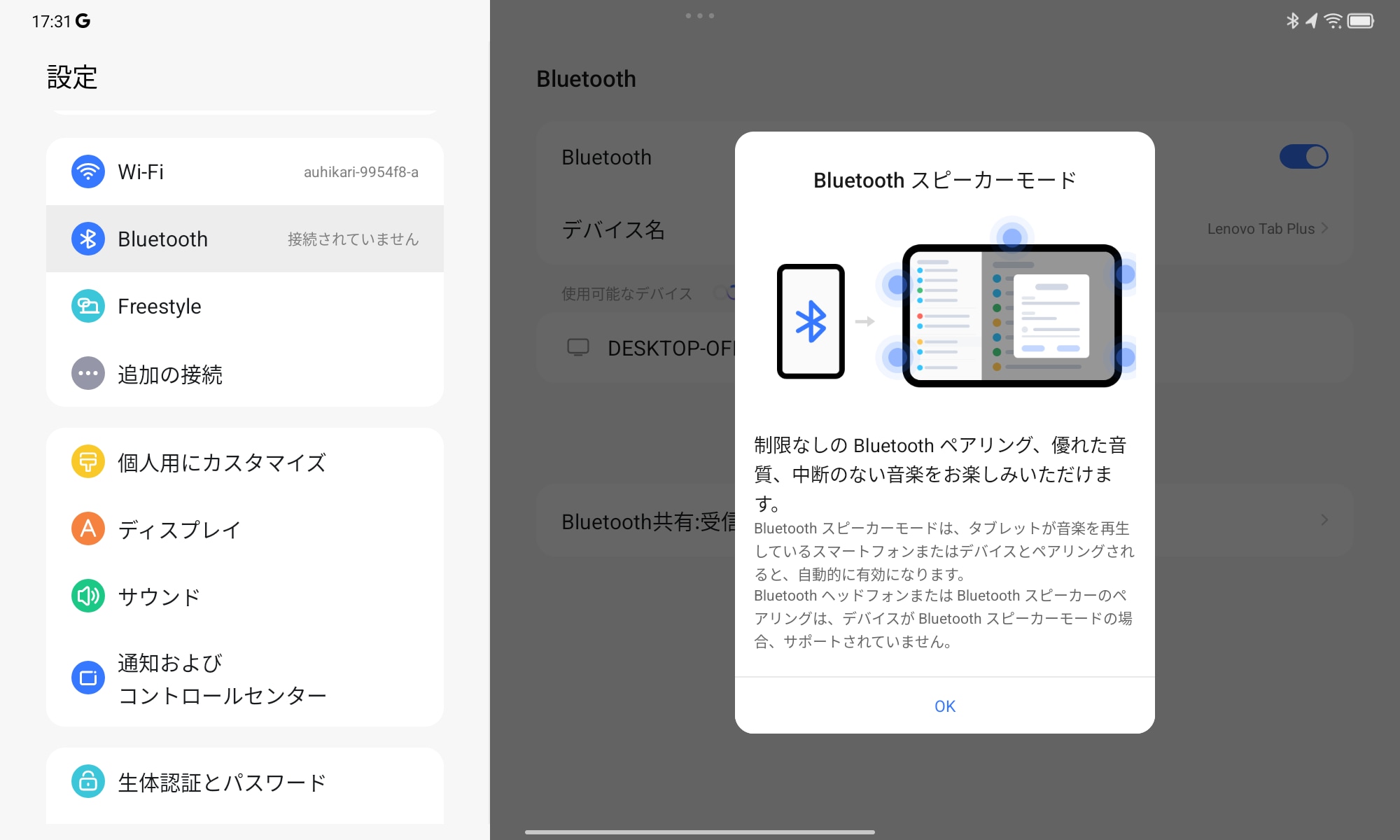
Task: Click the Lenovo Tab Plus device name value
Action: (x=1261, y=229)
